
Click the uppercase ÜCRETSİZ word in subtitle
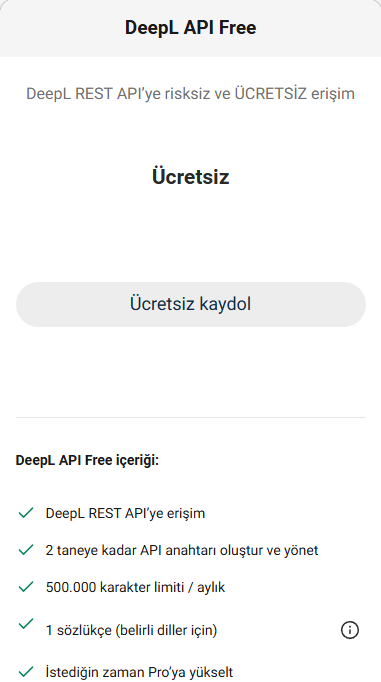[271, 94]
